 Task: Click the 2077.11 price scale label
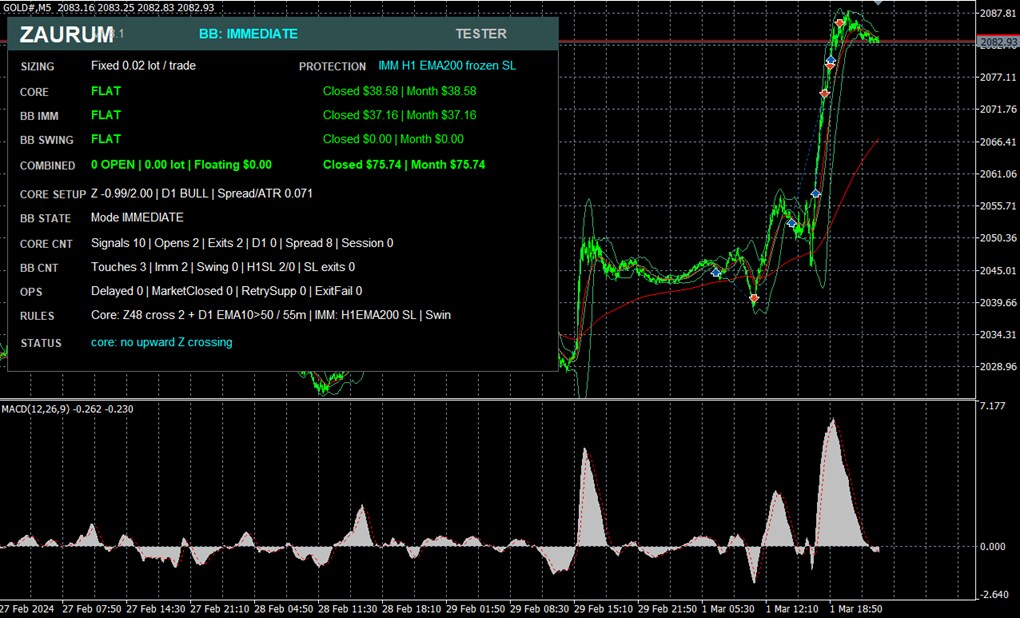998,77
